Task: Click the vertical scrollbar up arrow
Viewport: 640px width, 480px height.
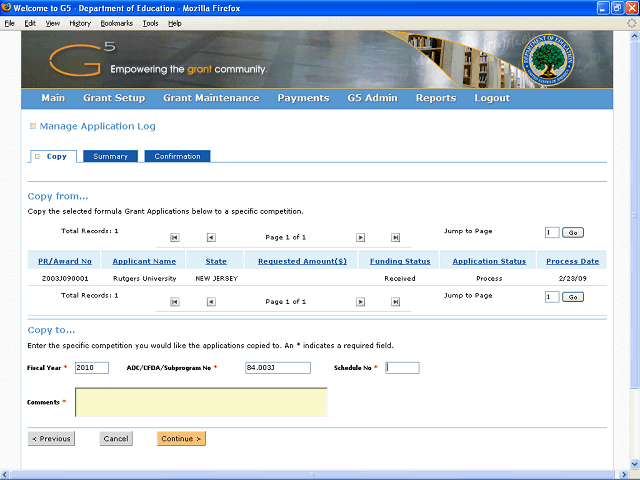Action: tap(635, 36)
